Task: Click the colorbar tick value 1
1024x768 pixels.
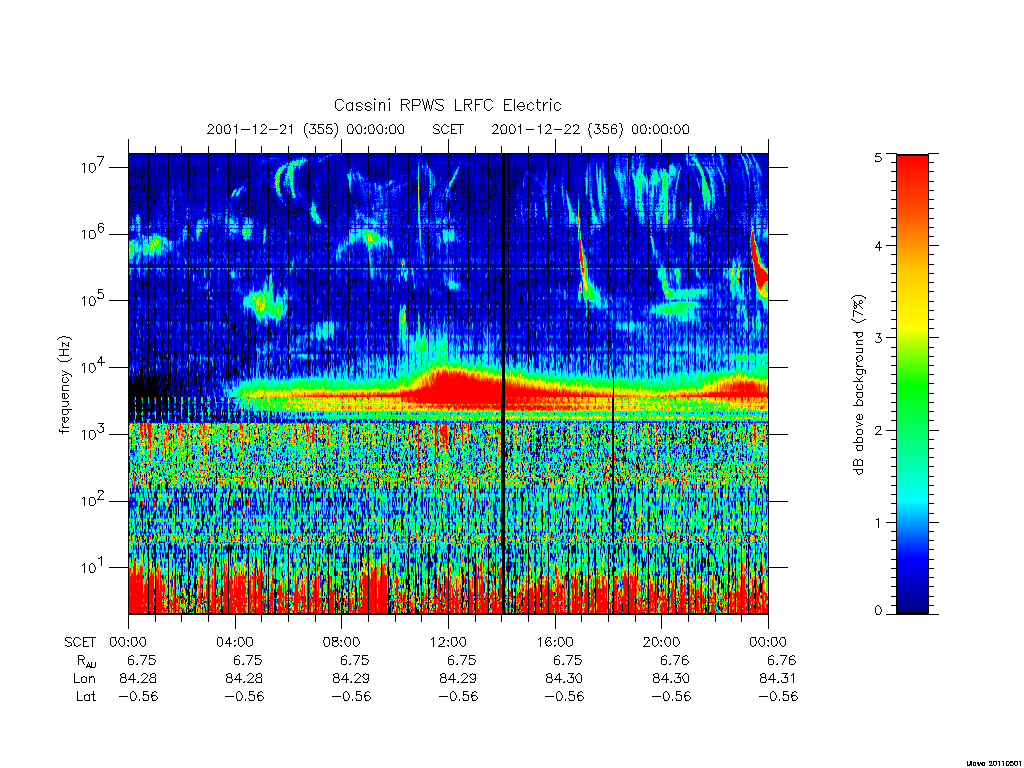Action: click(x=878, y=522)
